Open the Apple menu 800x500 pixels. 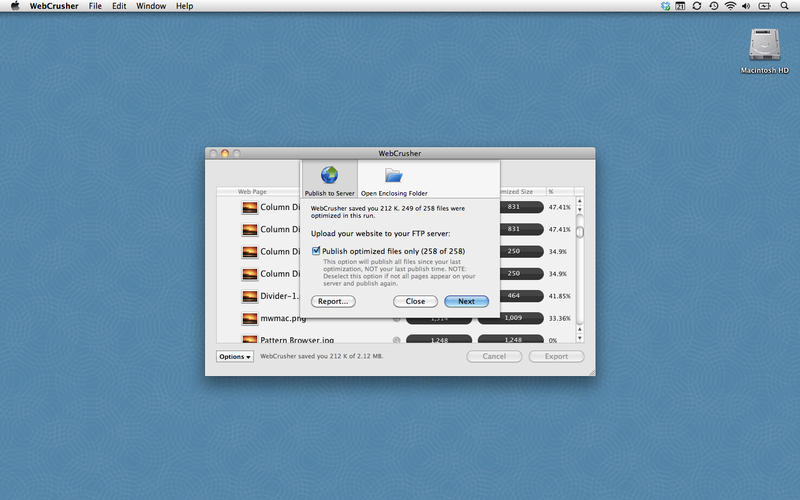coord(15,6)
